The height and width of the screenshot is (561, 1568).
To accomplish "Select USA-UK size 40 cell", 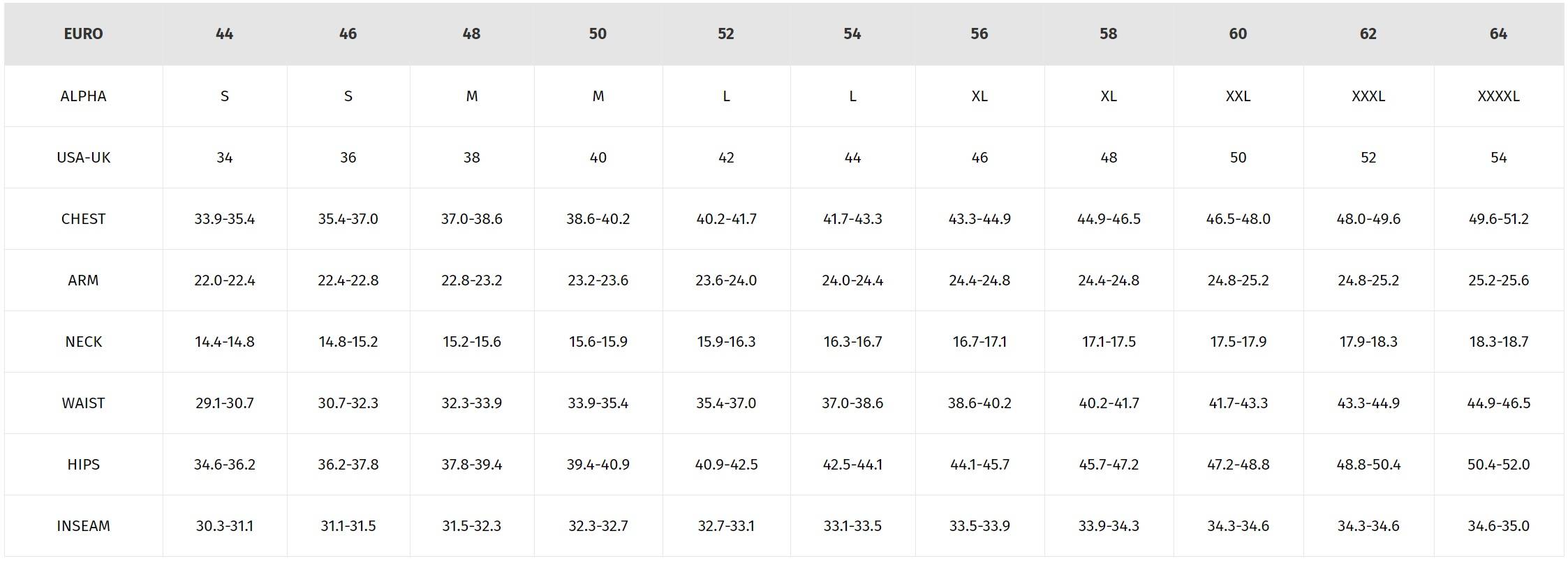I will (x=598, y=158).
